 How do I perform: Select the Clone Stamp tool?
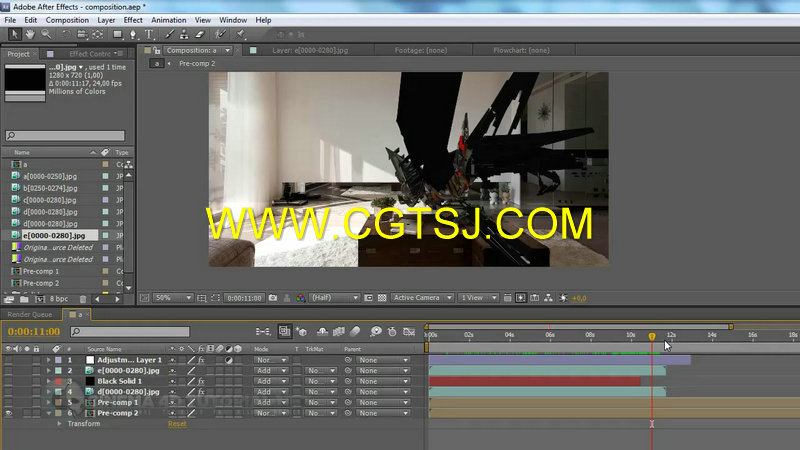click(x=184, y=34)
